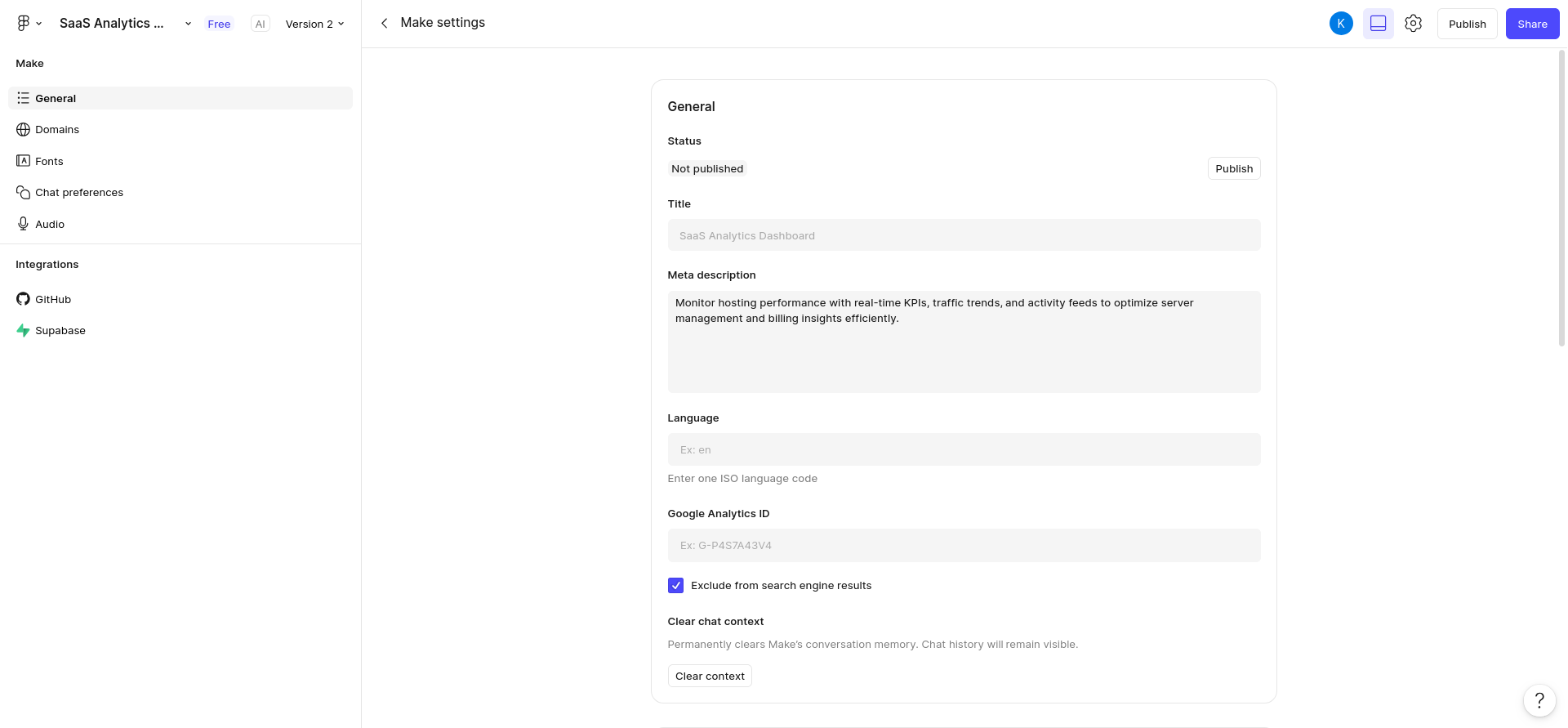This screenshot has width=1568, height=728.
Task: Click the Integrations section heading
Action: point(47,265)
